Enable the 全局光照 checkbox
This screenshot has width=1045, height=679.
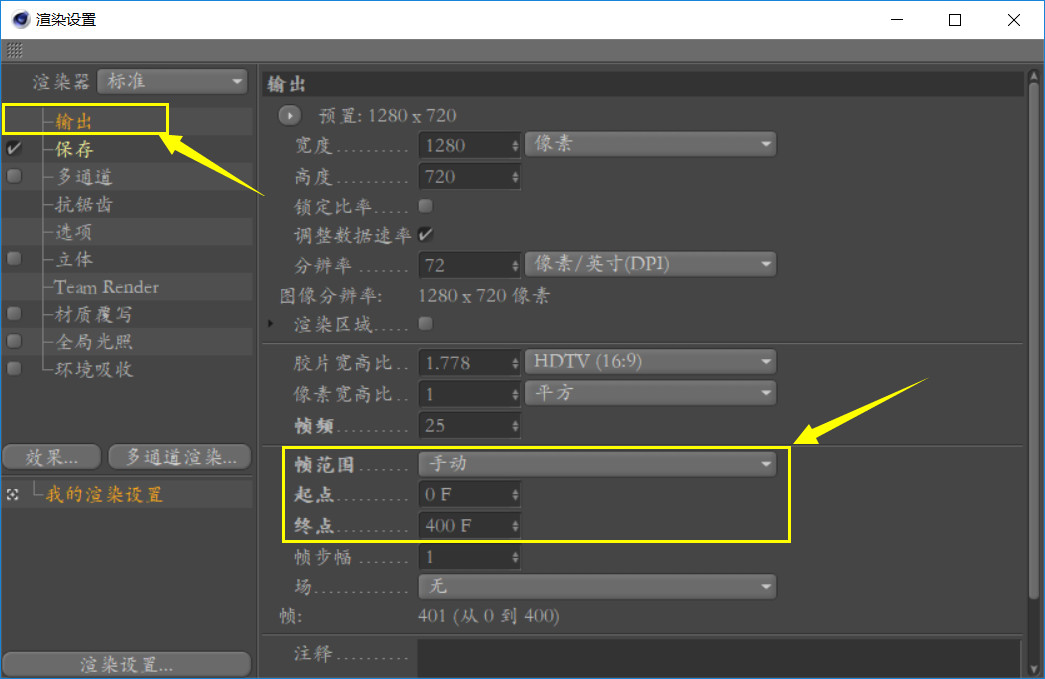pos(13,340)
